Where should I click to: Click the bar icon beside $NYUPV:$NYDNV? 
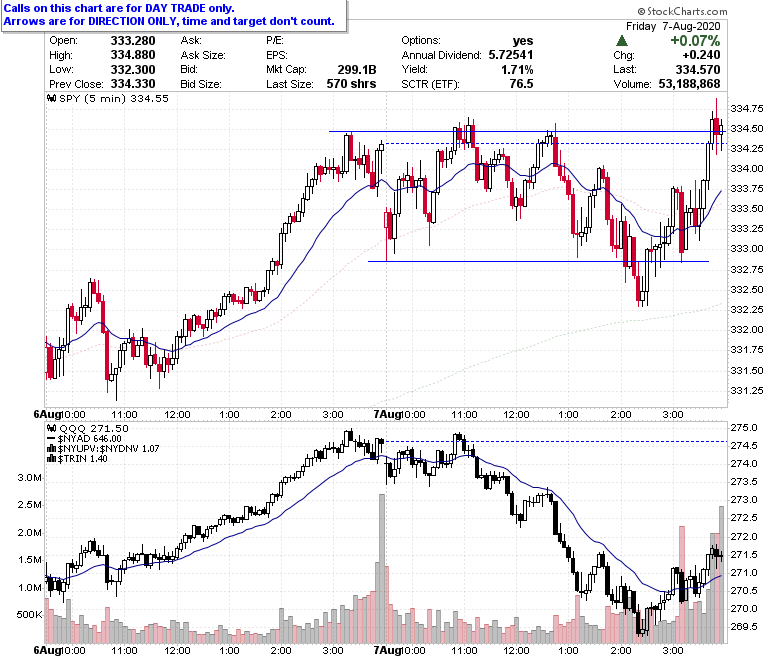(x=51, y=449)
